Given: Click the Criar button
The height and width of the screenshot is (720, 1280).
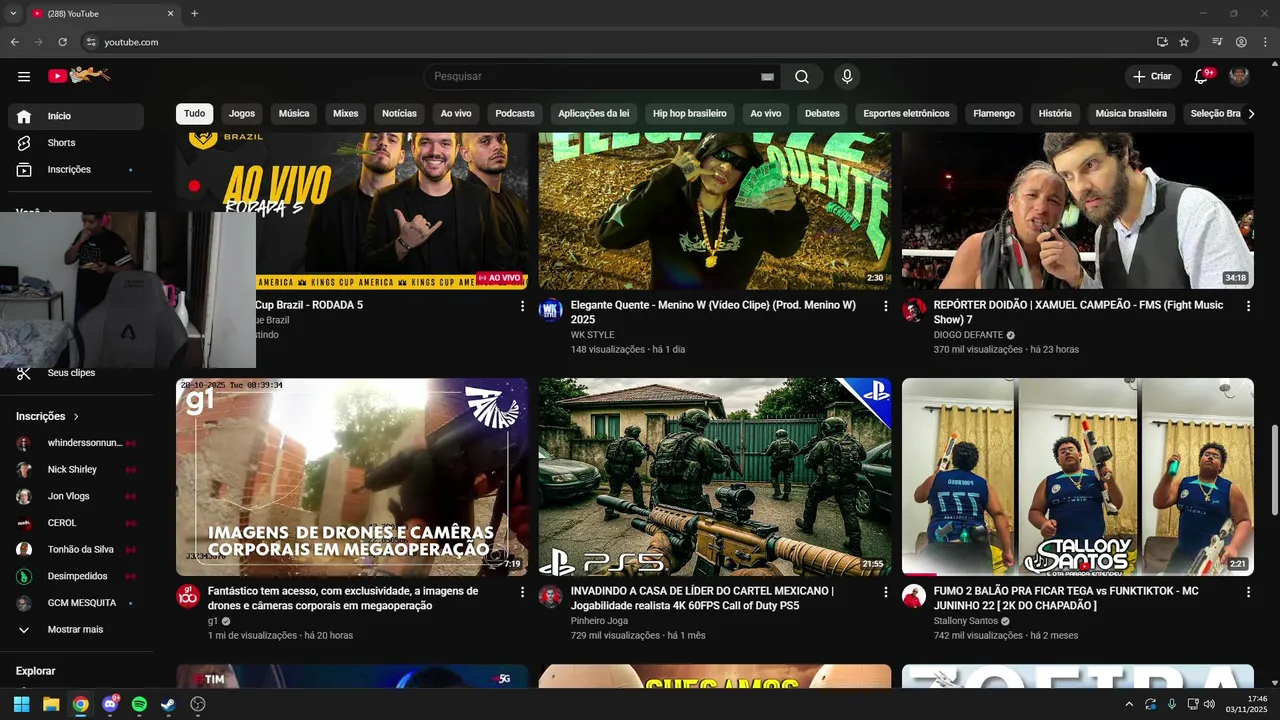Looking at the screenshot, I should pyautogui.click(x=1152, y=77).
